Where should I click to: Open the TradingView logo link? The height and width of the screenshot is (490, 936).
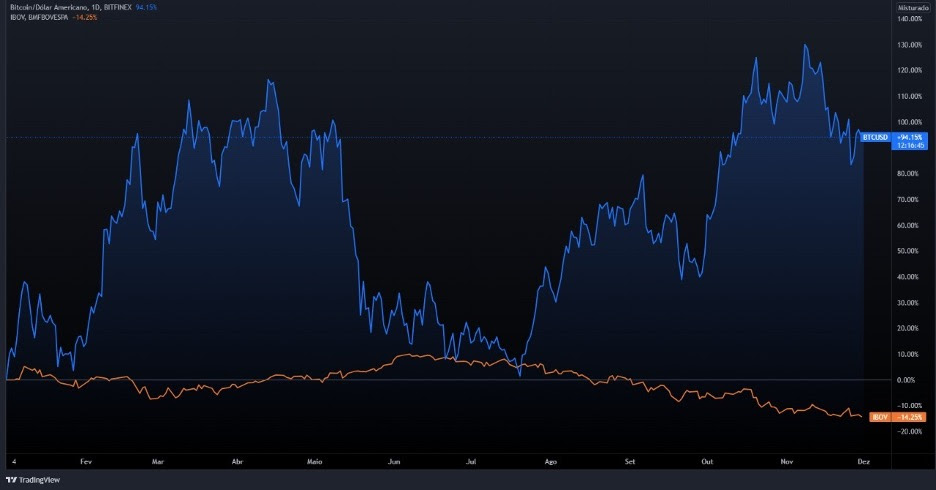tap(33, 480)
